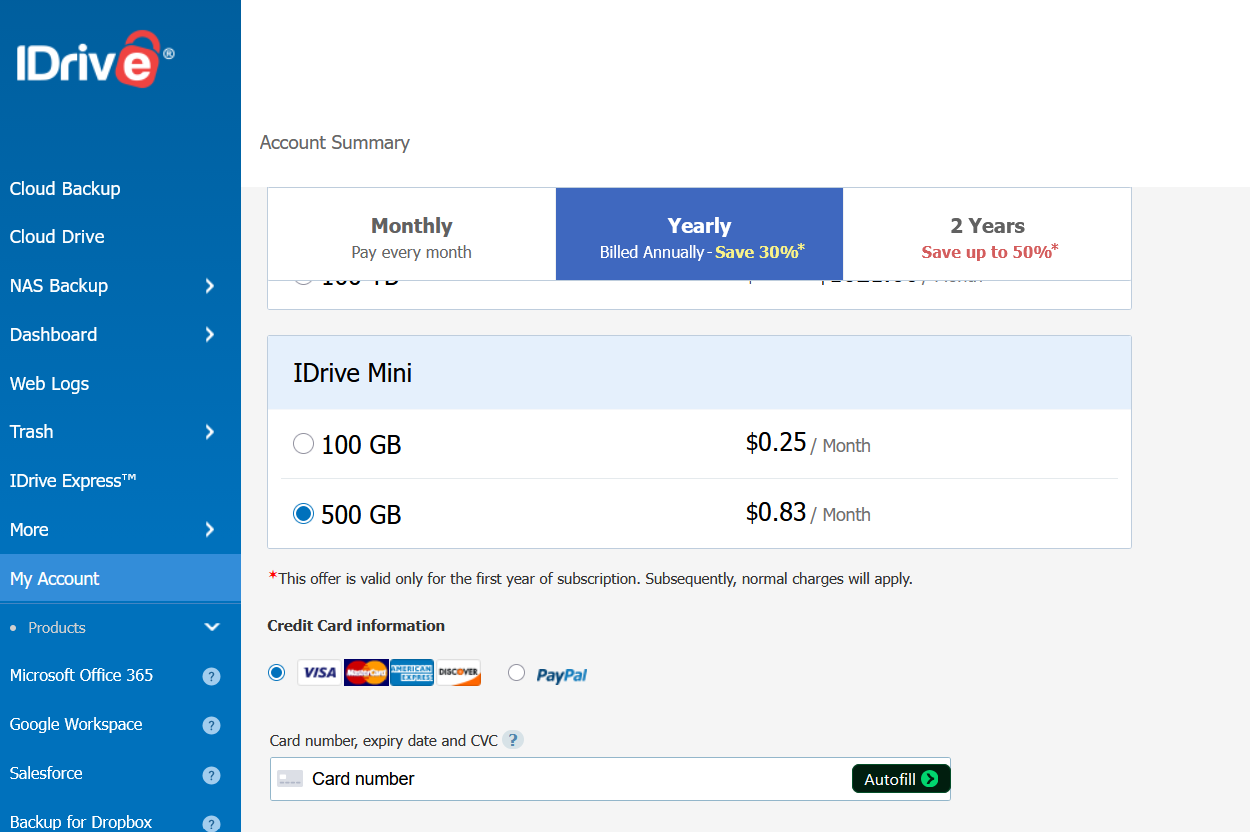The height and width of the screenshot is (832, 1250).
Task: Click the card icon in number field
Action: pyautogui.click(x=290, y=778)
